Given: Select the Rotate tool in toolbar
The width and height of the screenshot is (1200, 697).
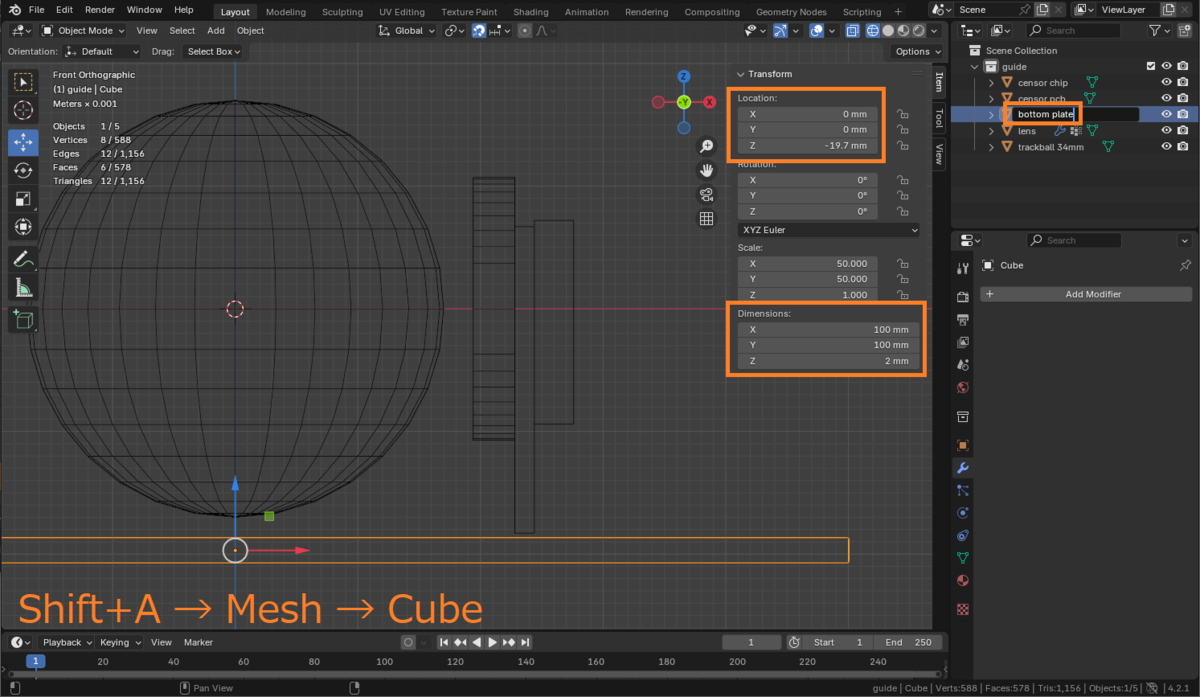Looking at the screenshot, I should pos(24,171).
